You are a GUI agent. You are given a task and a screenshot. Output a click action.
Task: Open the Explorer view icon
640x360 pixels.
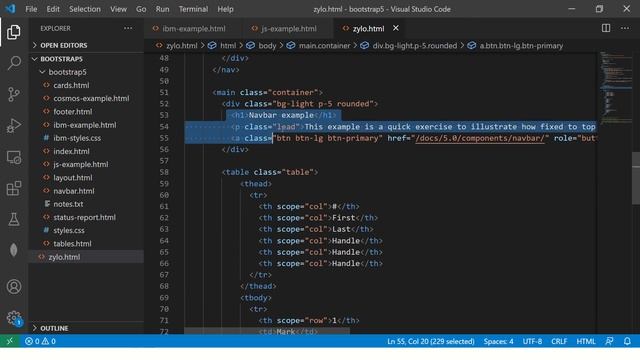pos(13,32)
